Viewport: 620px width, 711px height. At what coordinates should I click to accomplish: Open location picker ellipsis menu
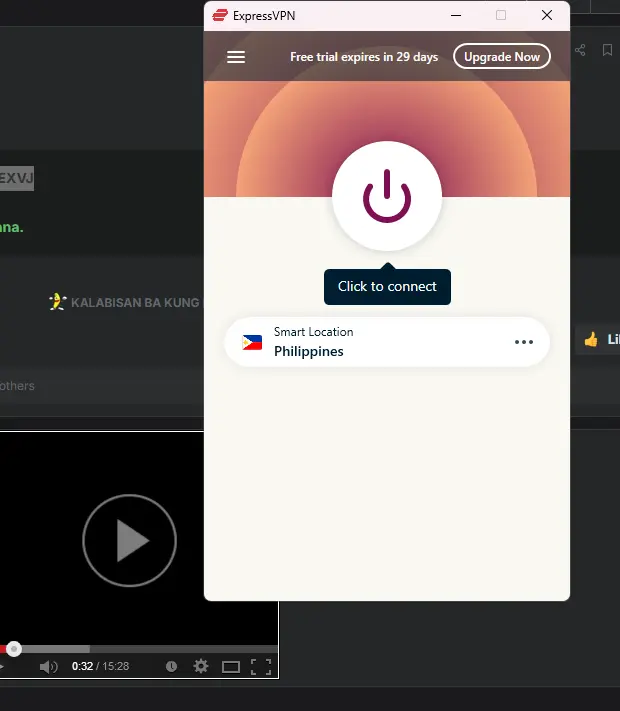pyautogui.click(x=524, y=342)
